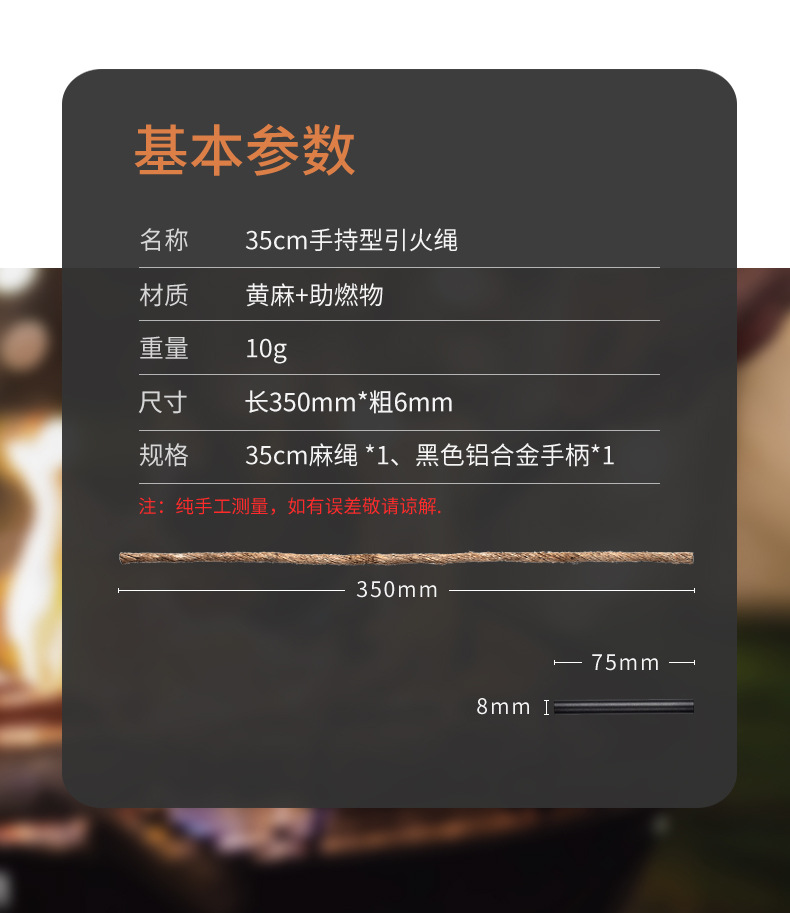
Task: Select the 规格 label
Action: (164, 455)
